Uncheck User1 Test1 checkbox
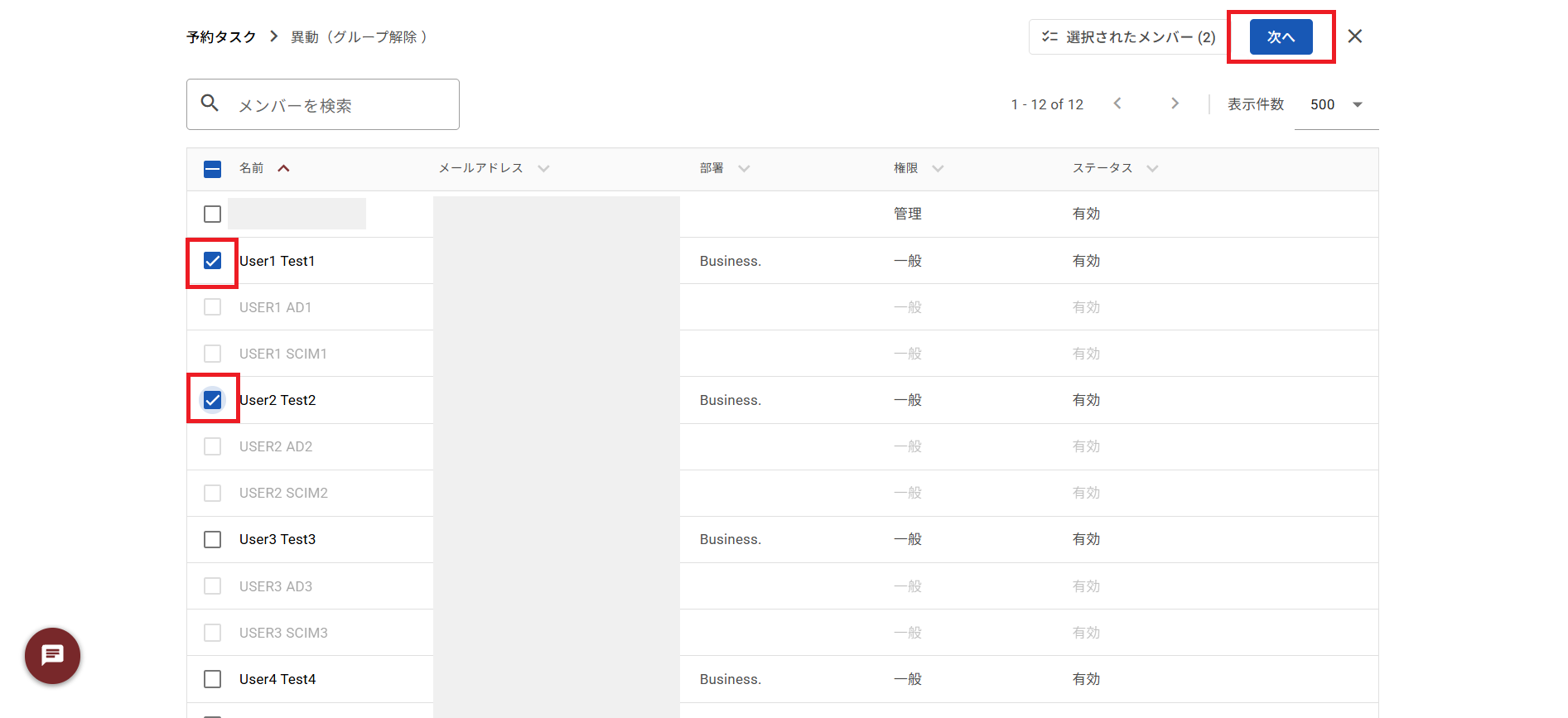1568x718 pixels. coord(212,261)
